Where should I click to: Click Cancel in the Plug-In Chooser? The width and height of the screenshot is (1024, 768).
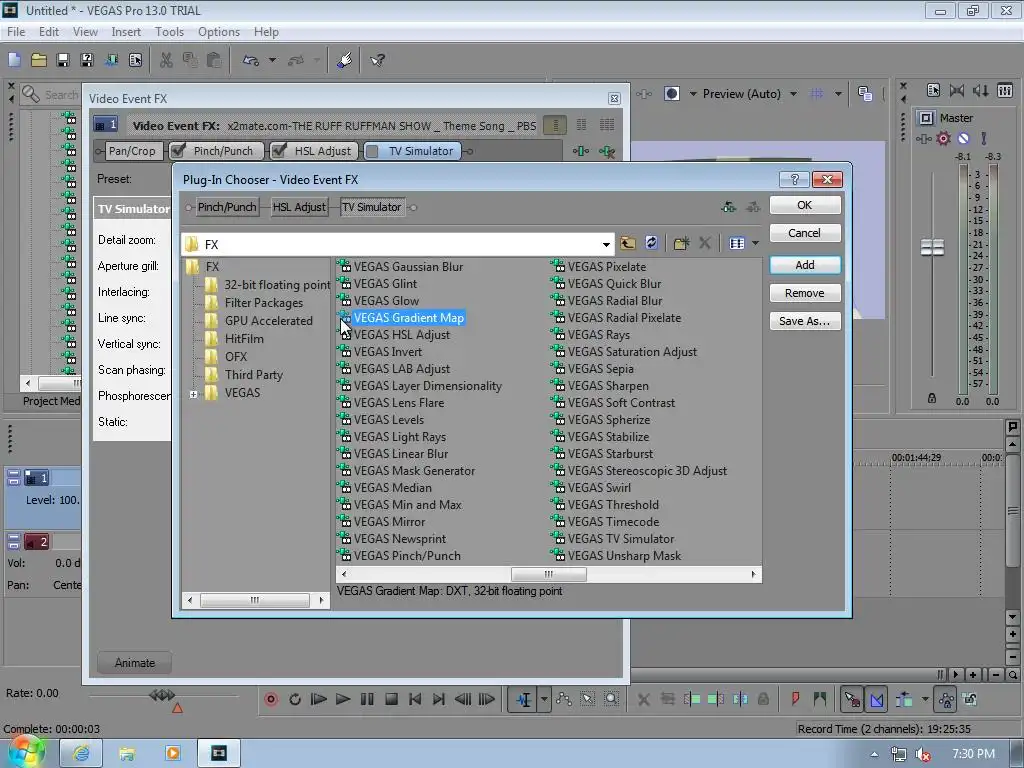coord(805,233)
